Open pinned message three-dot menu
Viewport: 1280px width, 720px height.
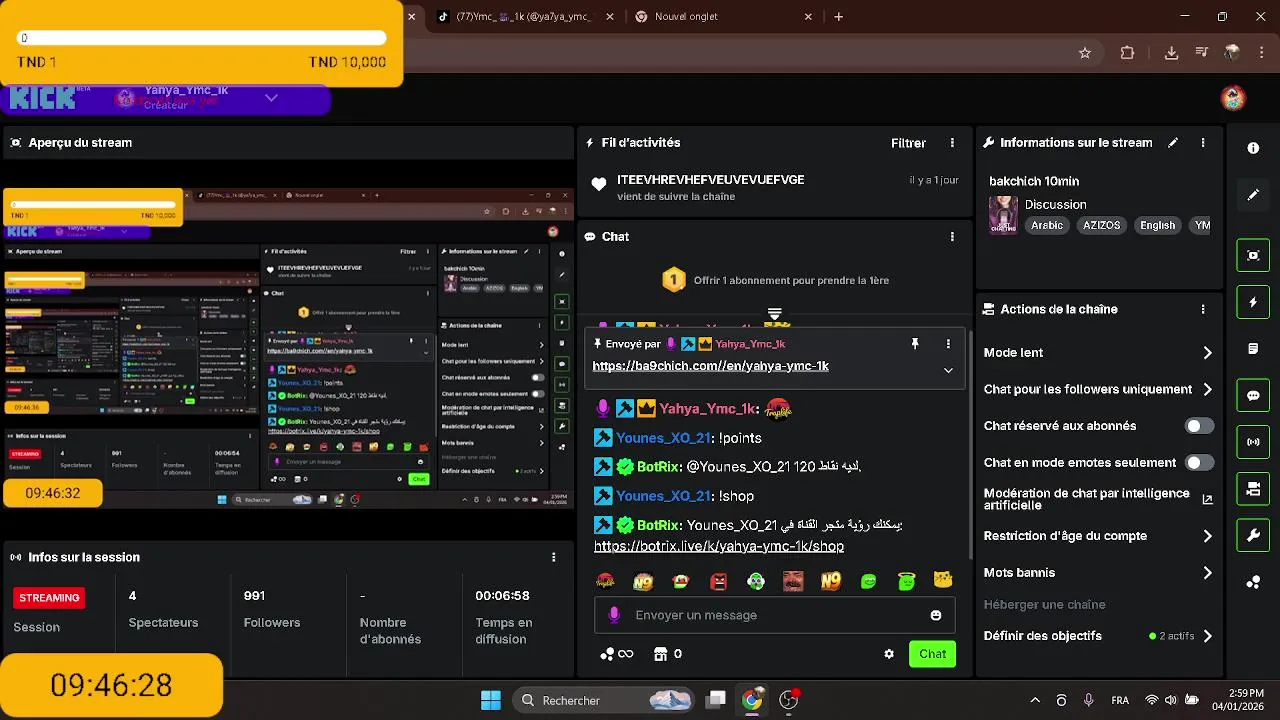coord(948,344)
